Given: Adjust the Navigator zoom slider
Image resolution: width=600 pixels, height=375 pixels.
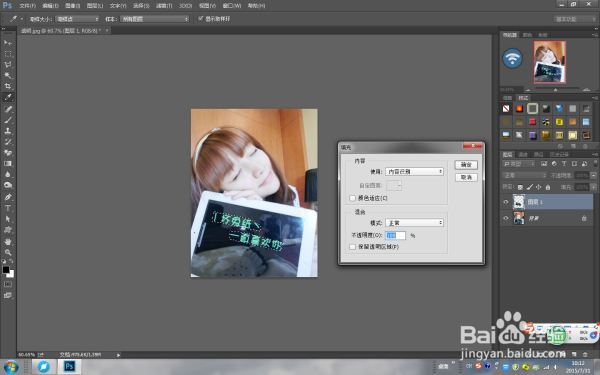Looking at the screenshot, I should (x=556, y=90).
